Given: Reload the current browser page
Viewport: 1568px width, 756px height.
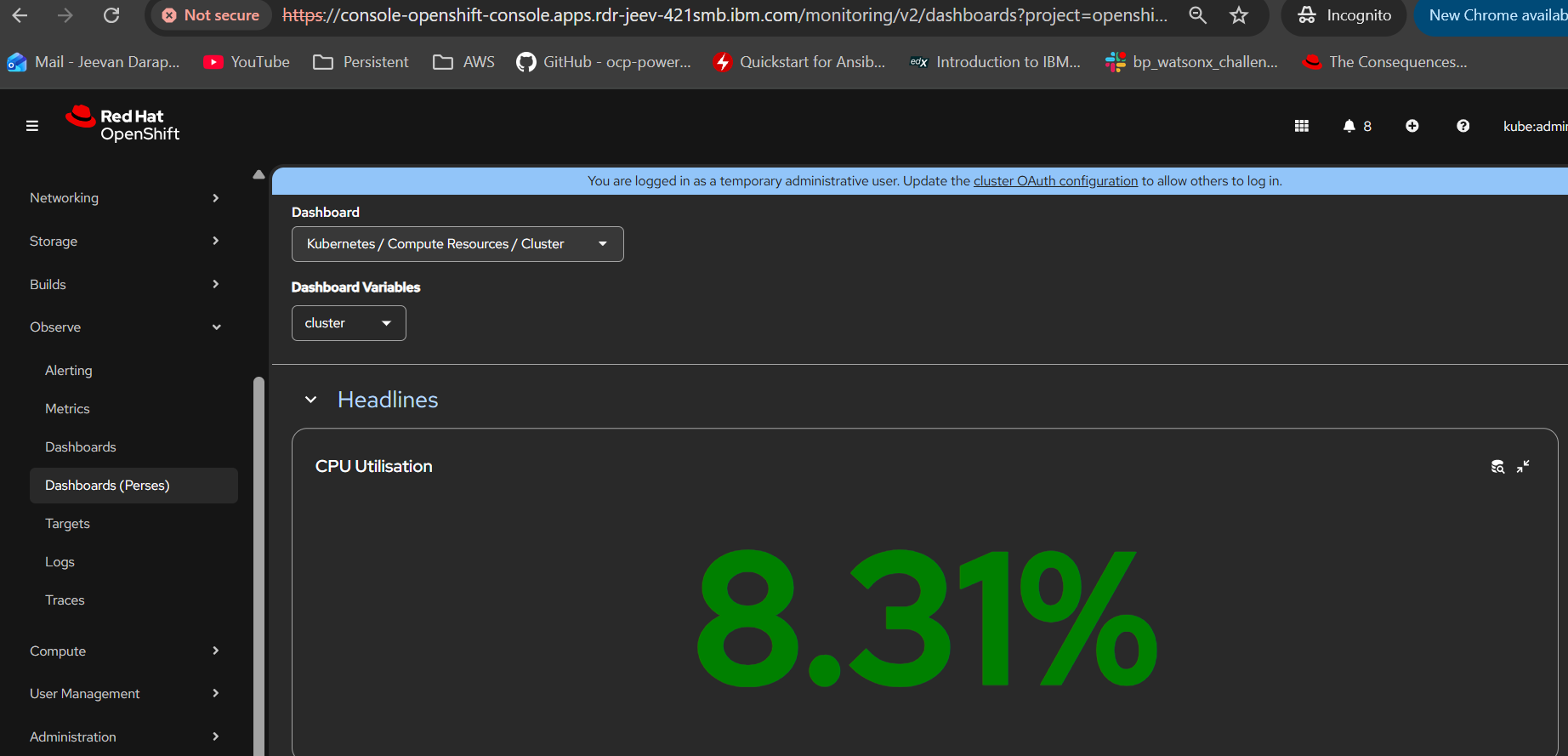Looking at the screenshot, I should tap(111, 15).
